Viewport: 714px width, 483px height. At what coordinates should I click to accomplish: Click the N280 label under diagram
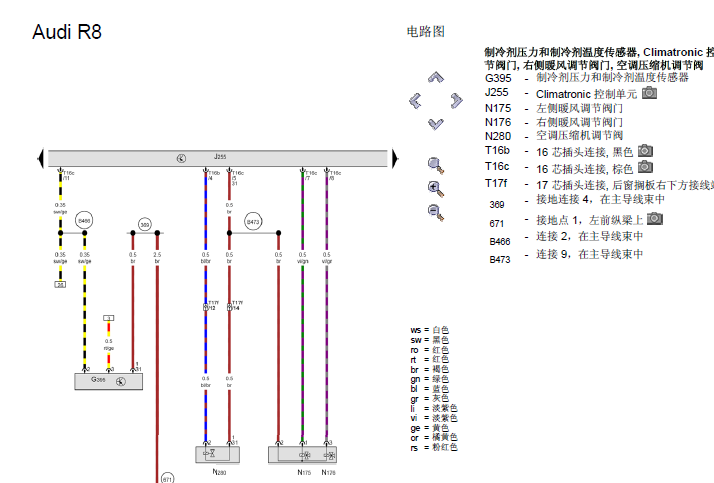coord(219,472)
